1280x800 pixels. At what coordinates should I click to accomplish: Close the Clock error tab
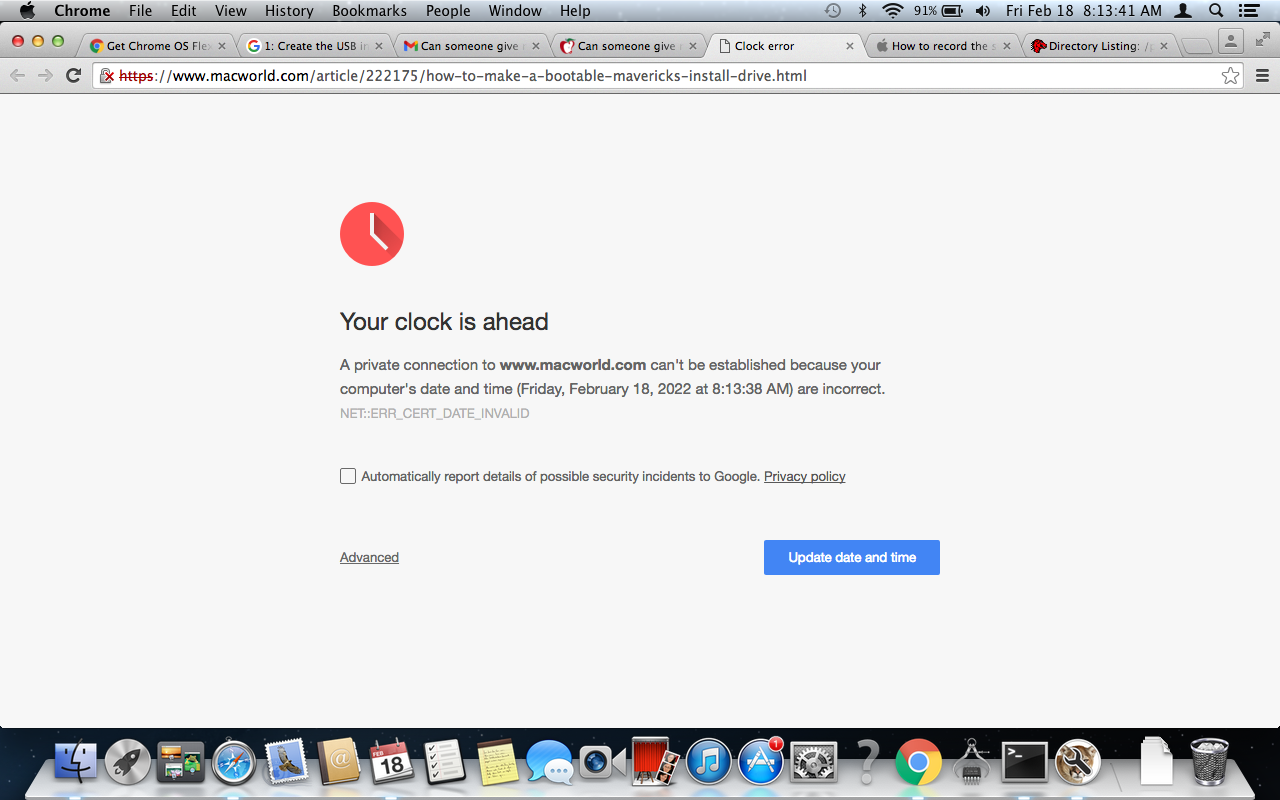click(850, 46)
